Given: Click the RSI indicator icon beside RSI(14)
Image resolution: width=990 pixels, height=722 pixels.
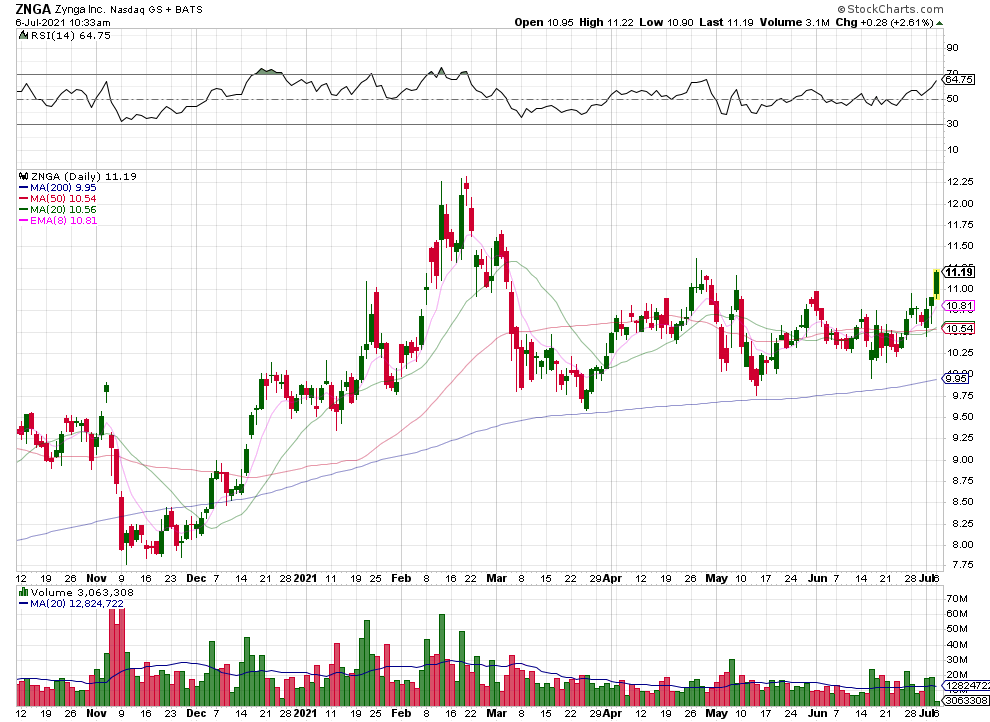Looking at the screenshot, I should (x=23, y=35).
